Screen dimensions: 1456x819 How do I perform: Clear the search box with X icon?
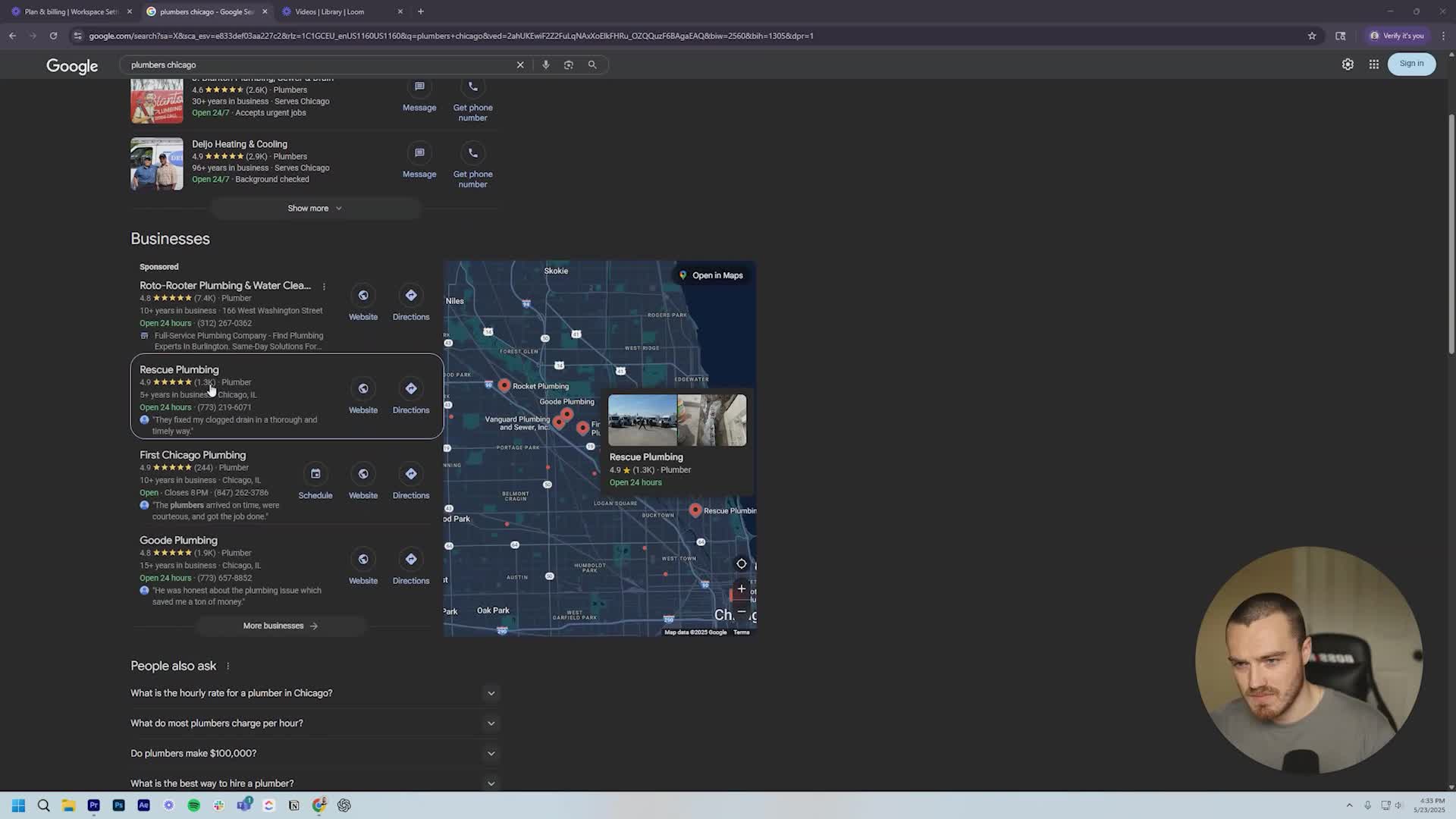[x=520, y=65]
